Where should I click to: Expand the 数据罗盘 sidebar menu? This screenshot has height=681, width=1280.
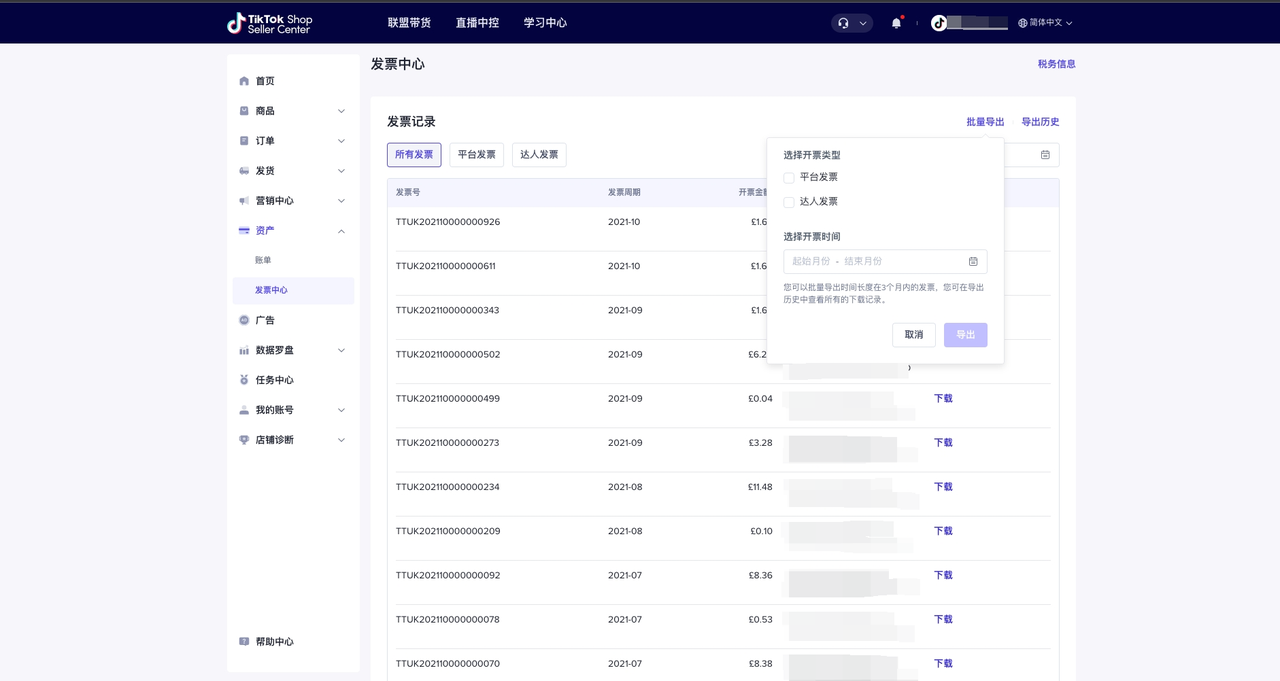341,350
